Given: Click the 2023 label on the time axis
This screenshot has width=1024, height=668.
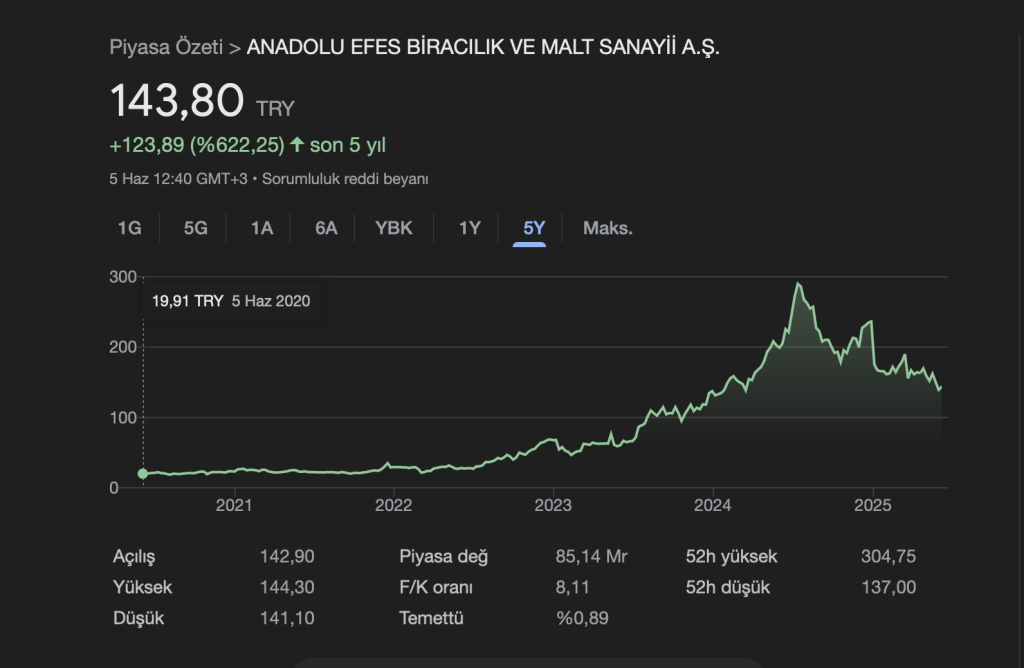Looking at the screenshot, I should pyautogui.click(x=553, y=505).
